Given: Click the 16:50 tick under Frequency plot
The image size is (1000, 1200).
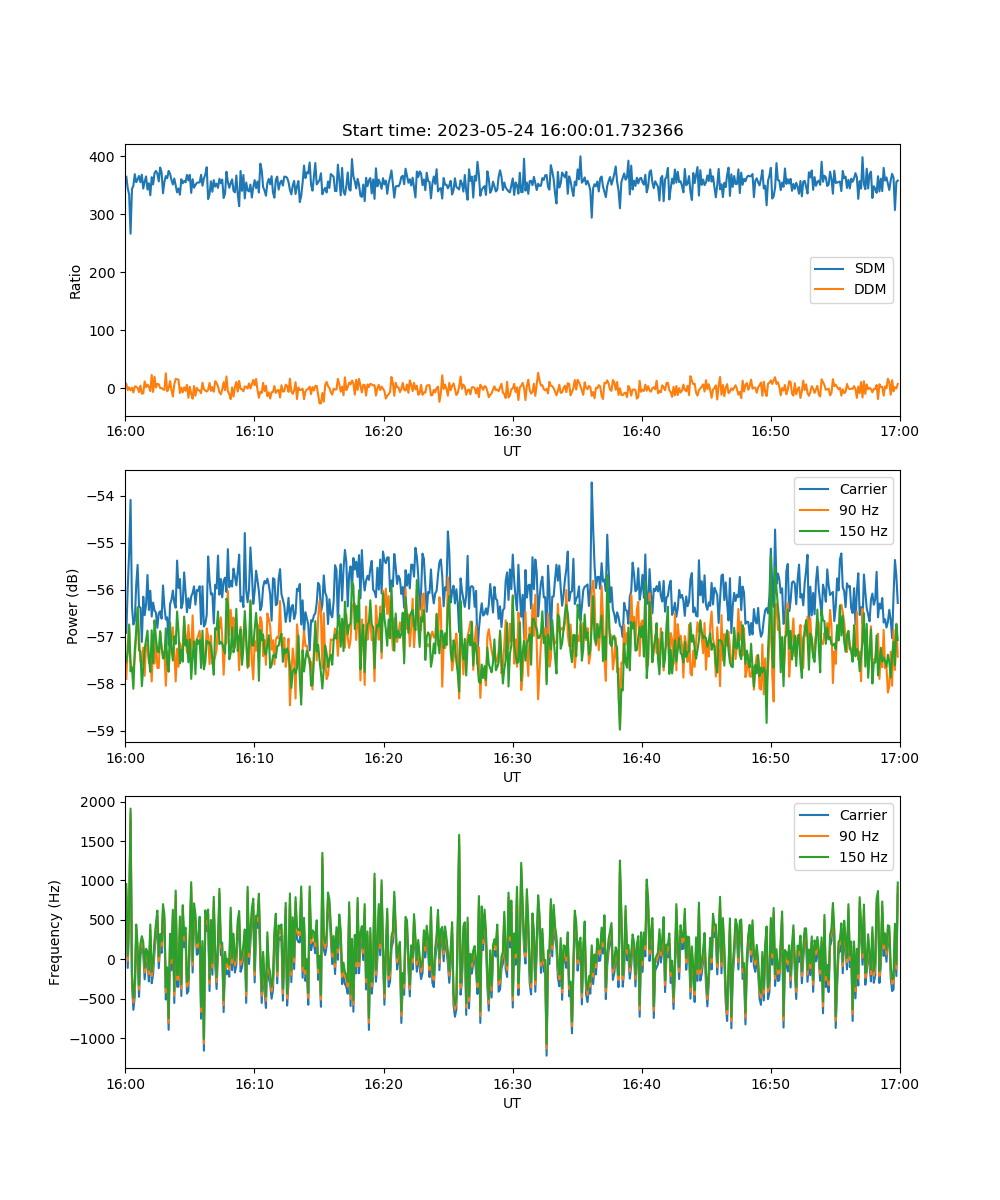Looking at the screenshot, I should coord(770,1082).
